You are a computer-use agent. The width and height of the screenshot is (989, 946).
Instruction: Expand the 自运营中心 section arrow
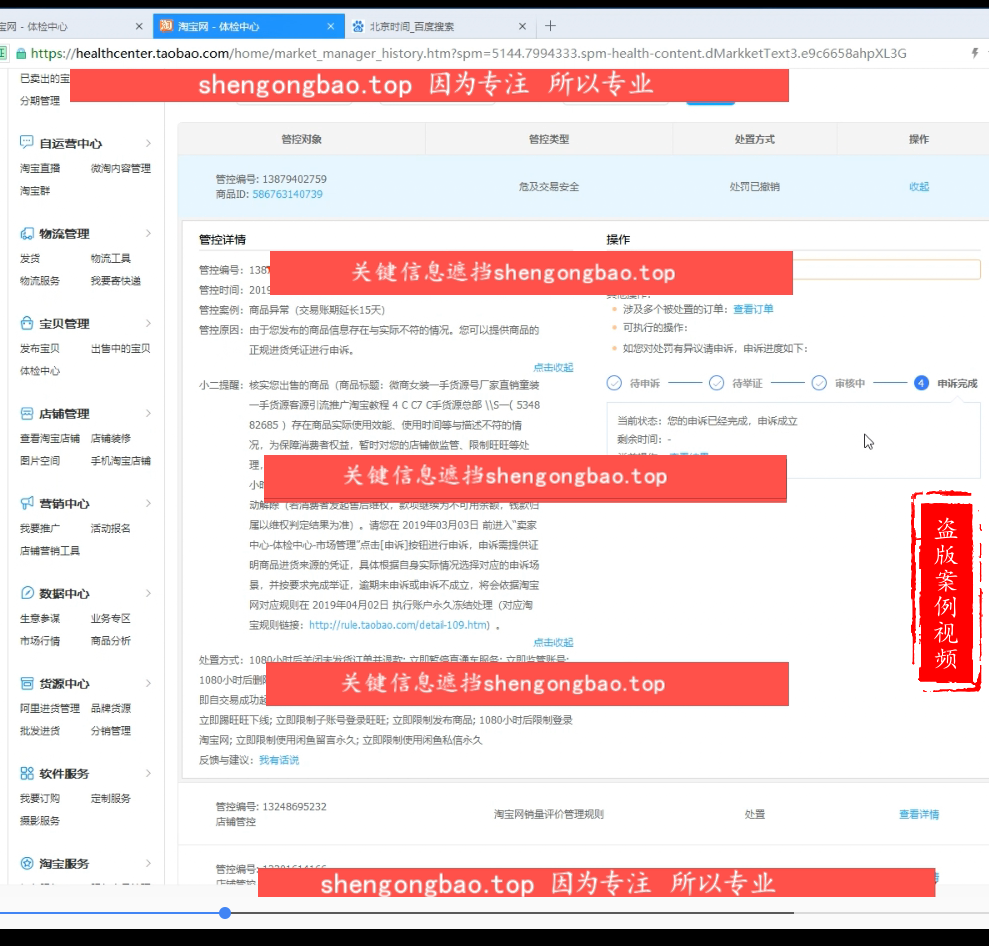coord(148,143)
